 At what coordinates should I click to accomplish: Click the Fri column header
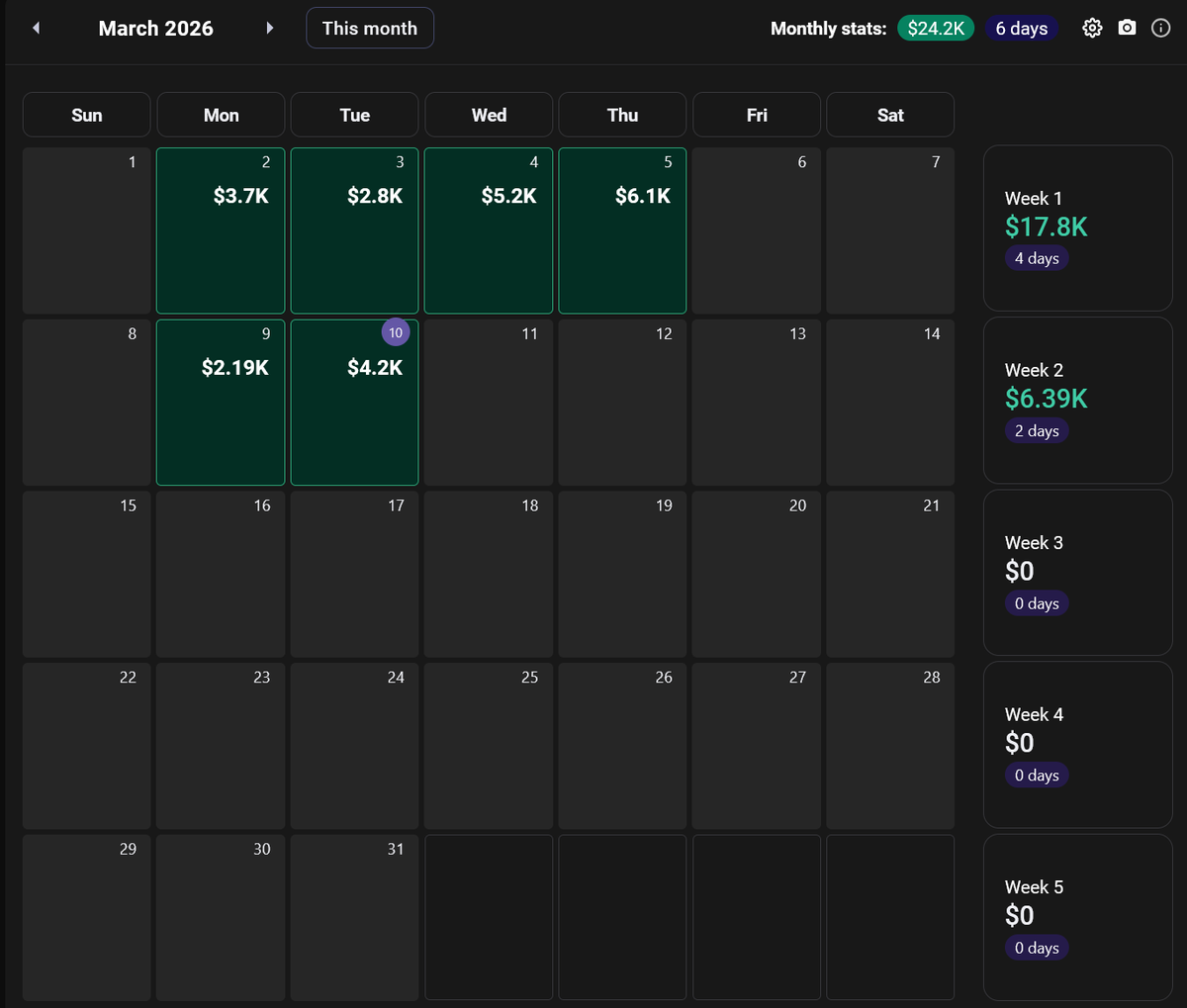[x=757, y=115]
